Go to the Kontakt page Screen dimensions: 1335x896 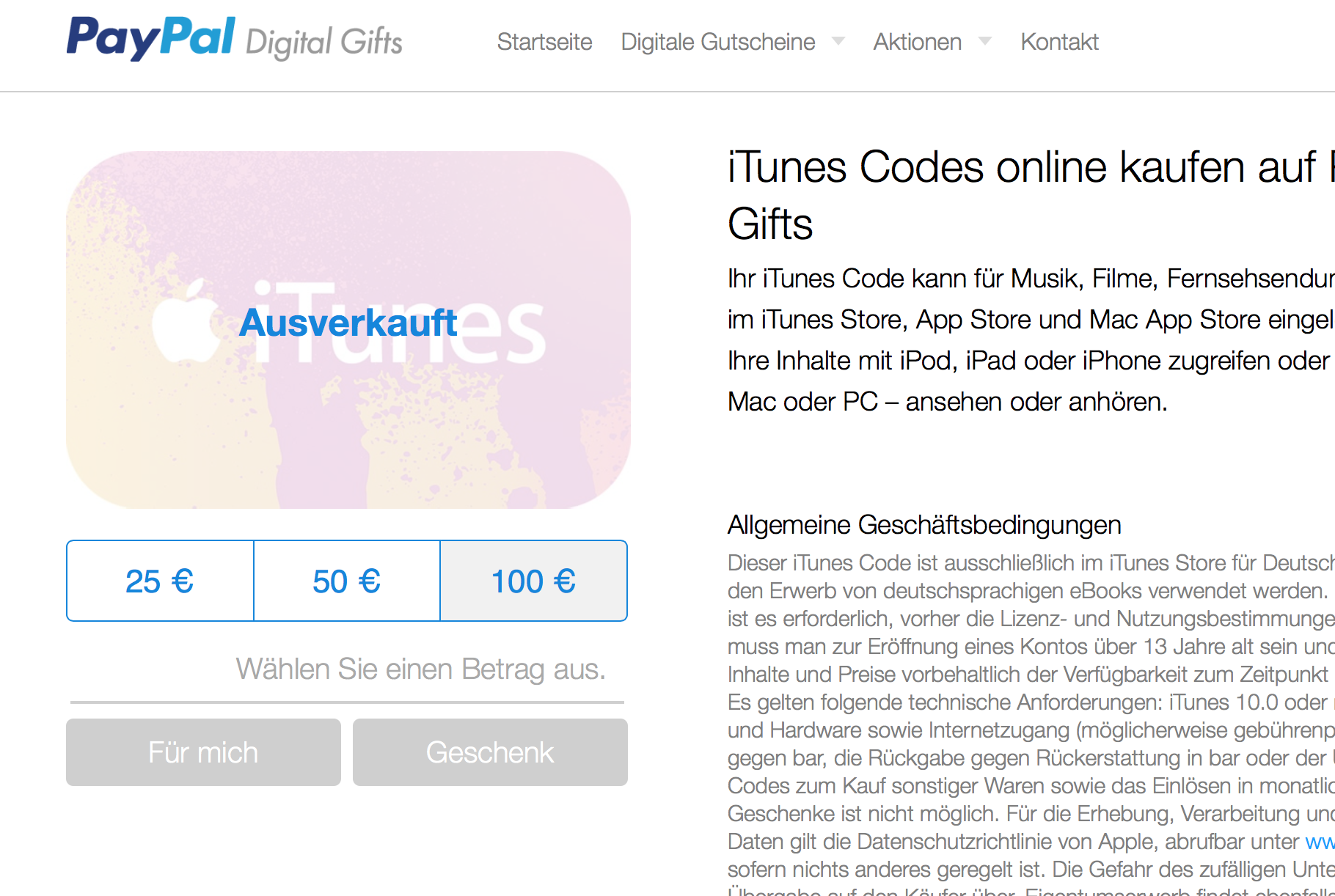(1059, 42)
